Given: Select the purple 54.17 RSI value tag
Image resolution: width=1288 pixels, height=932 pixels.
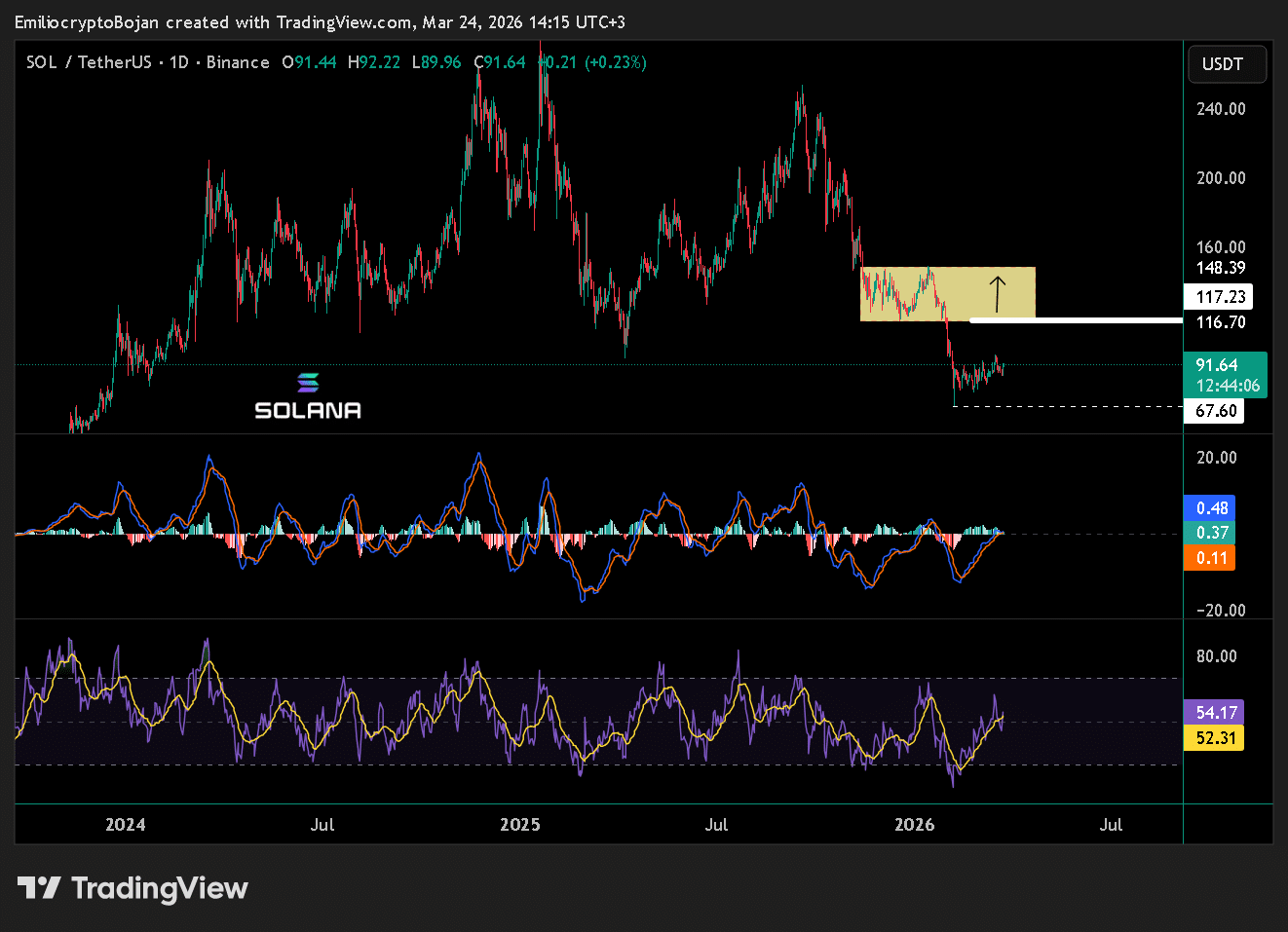Looking at the screenshot, I should (1214, 713).
